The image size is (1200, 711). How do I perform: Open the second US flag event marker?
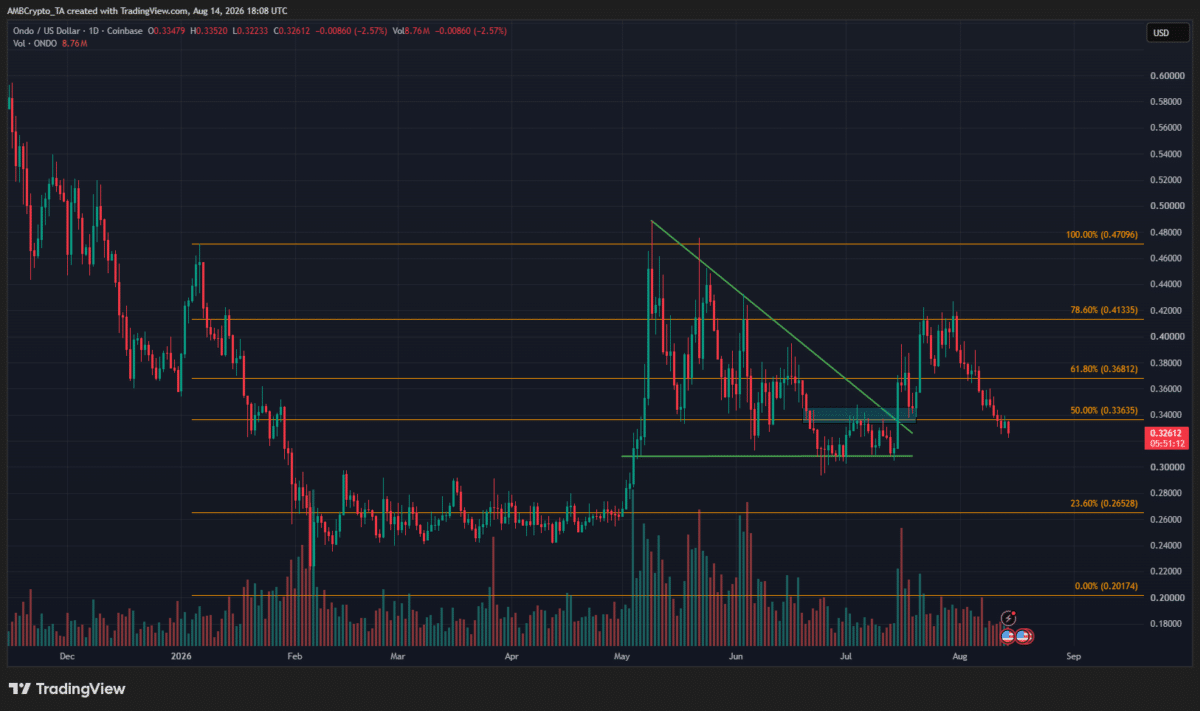coord(1025,636)
